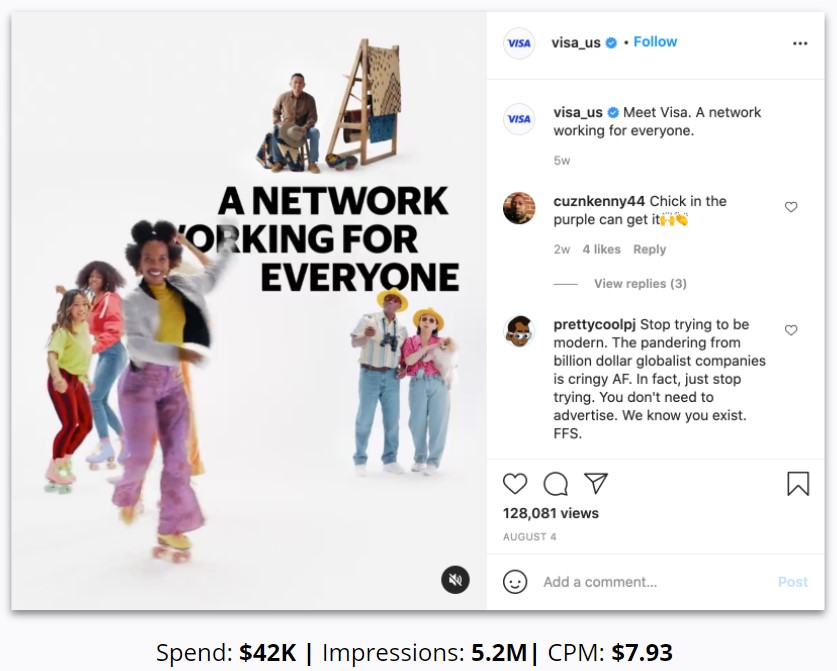Expand View replies (3)
Image resolution: width=837 pixels, height=671 pixels.
coord(640,283)
